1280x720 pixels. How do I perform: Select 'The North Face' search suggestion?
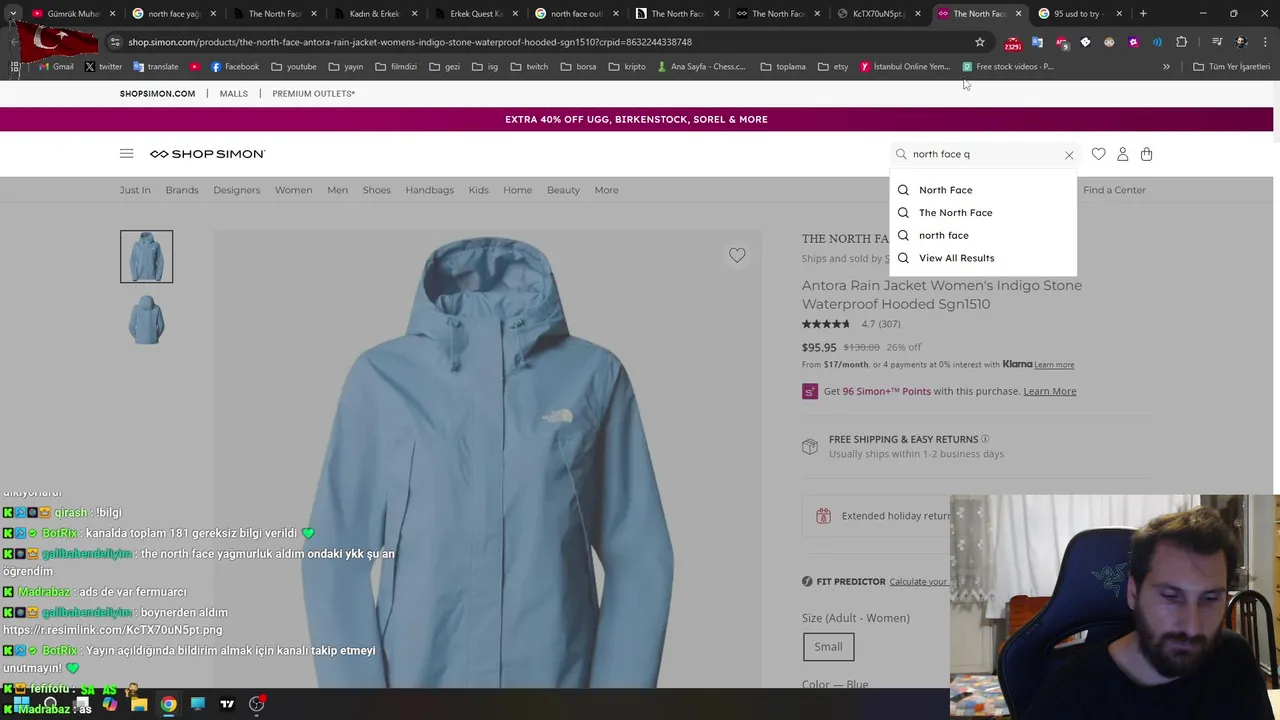[956, 213]
